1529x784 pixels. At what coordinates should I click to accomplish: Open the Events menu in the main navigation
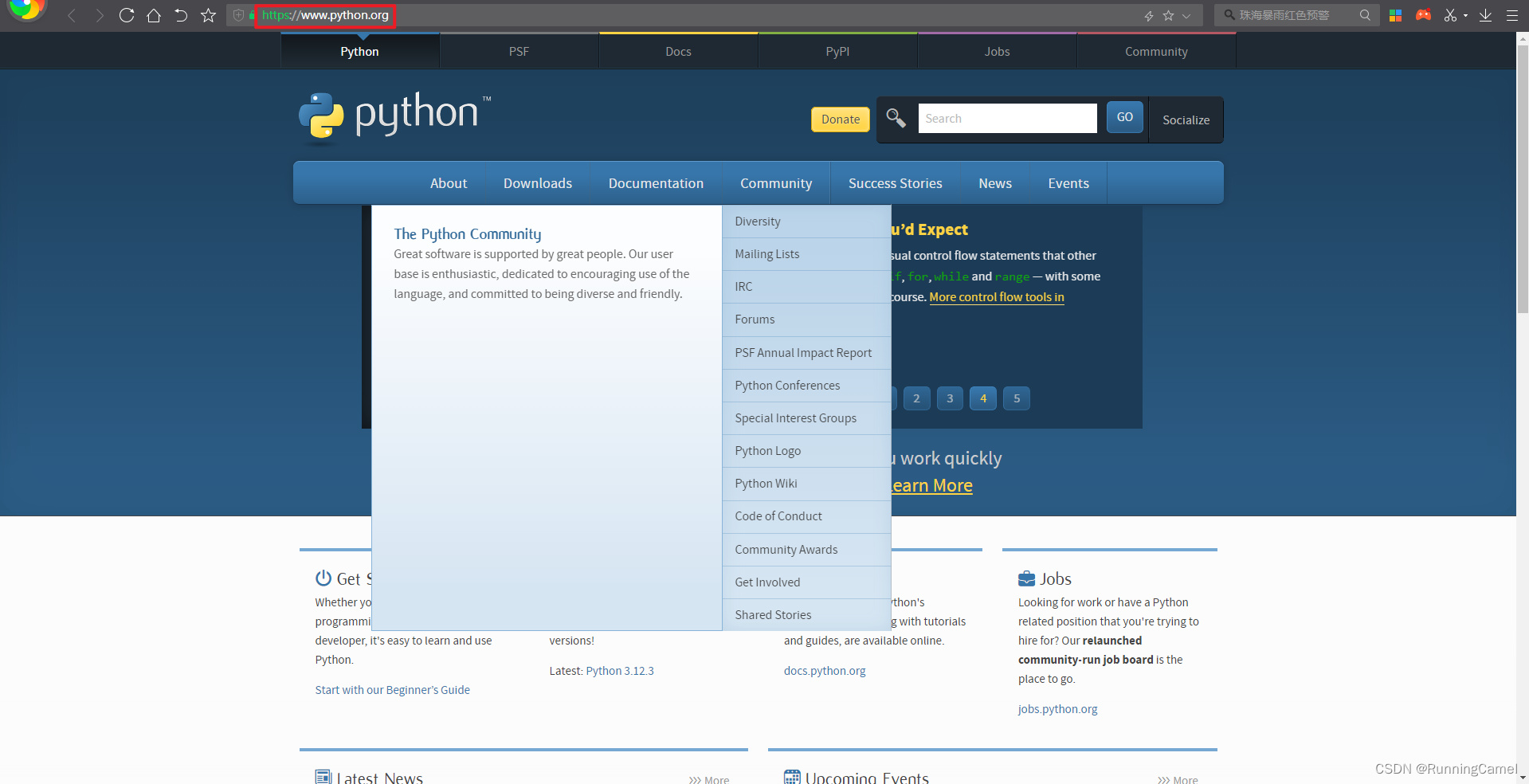tap(1068, 183)
